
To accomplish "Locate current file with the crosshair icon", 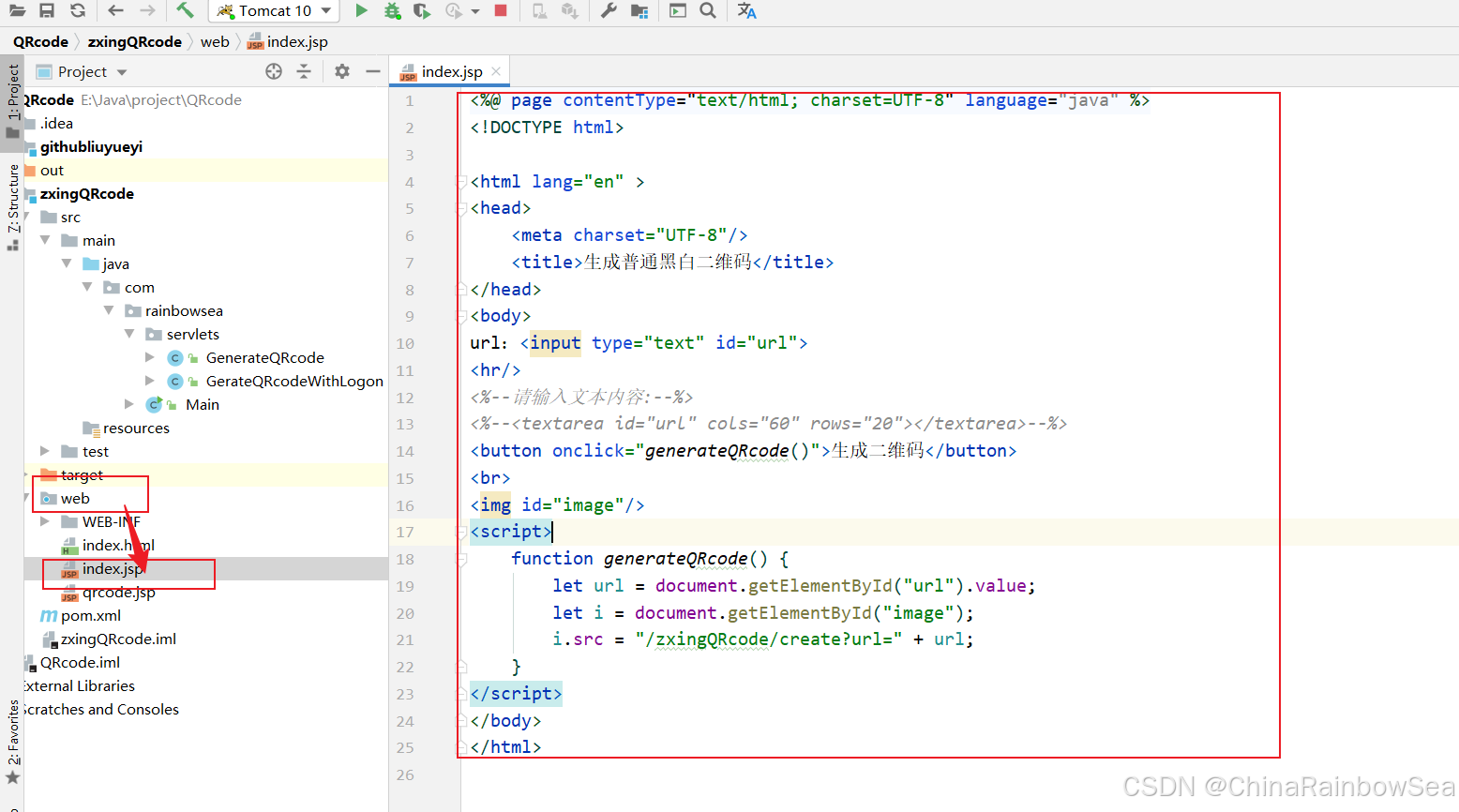I will click(x=274, y=71).
